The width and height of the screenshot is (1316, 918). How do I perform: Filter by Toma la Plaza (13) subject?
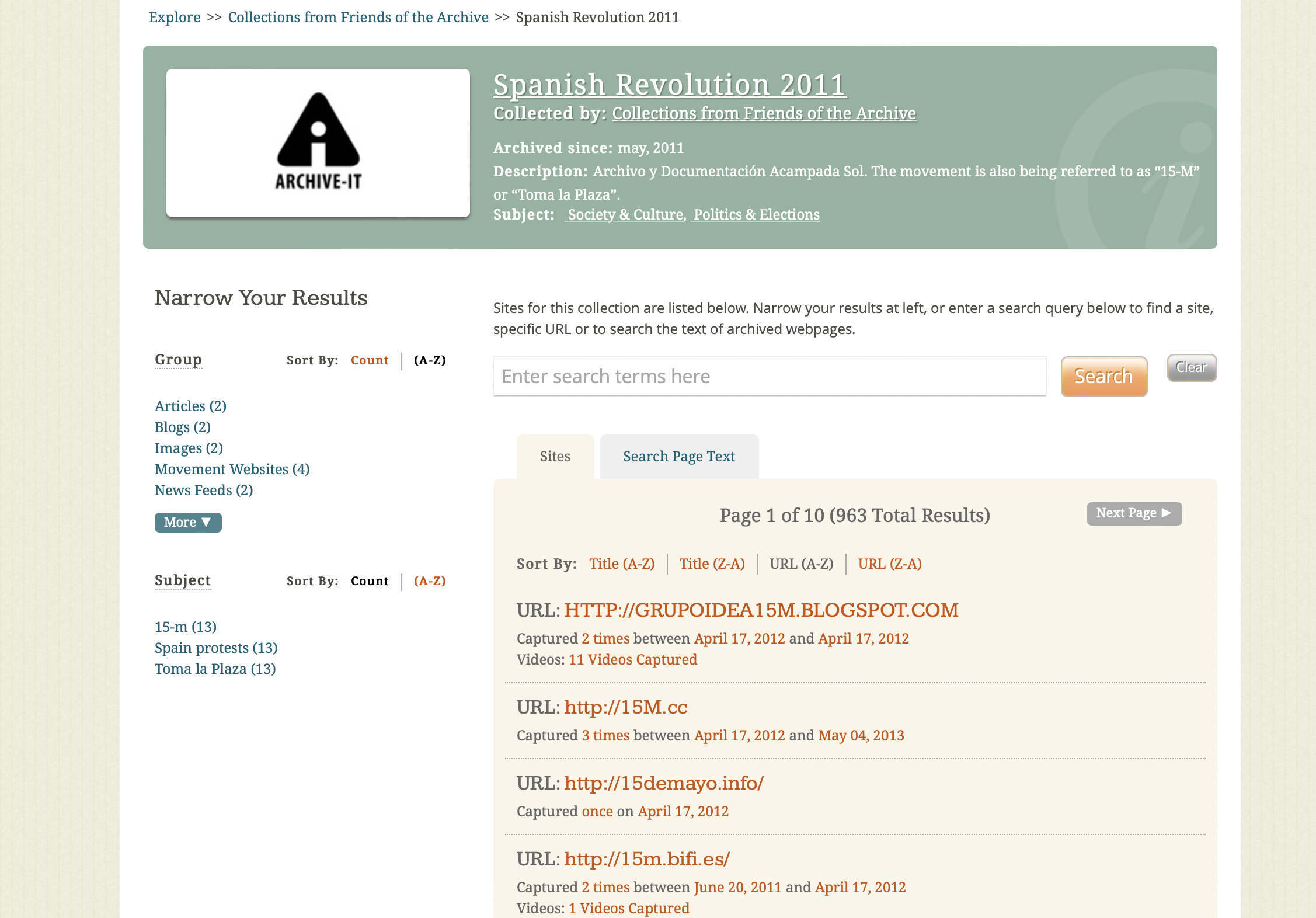[x=215, y=669]
